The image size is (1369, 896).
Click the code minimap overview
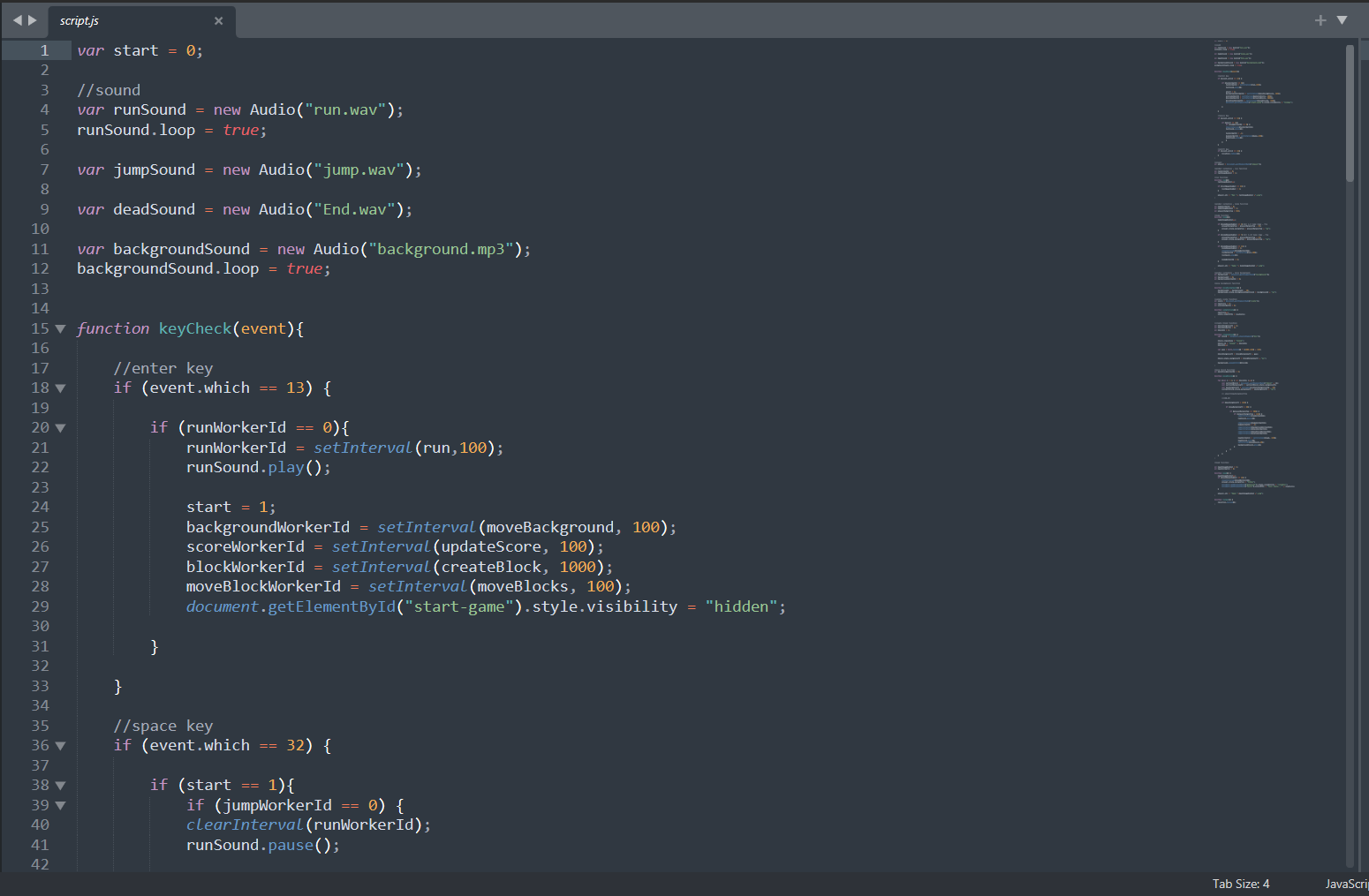(1254, 274)
